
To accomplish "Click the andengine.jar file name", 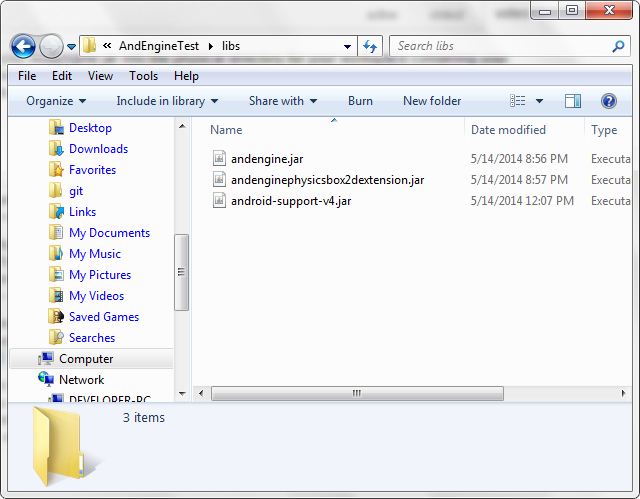I will (267, 159).
